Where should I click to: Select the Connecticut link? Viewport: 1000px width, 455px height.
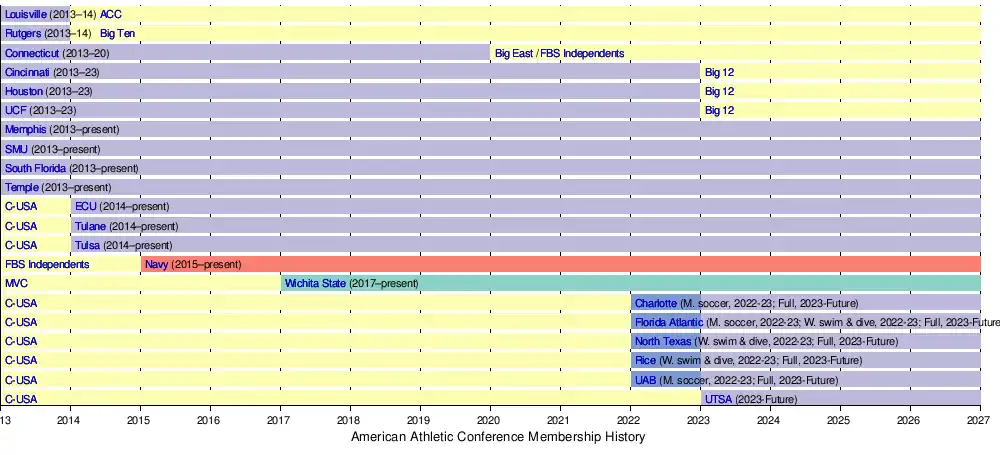tap(32, 53)
